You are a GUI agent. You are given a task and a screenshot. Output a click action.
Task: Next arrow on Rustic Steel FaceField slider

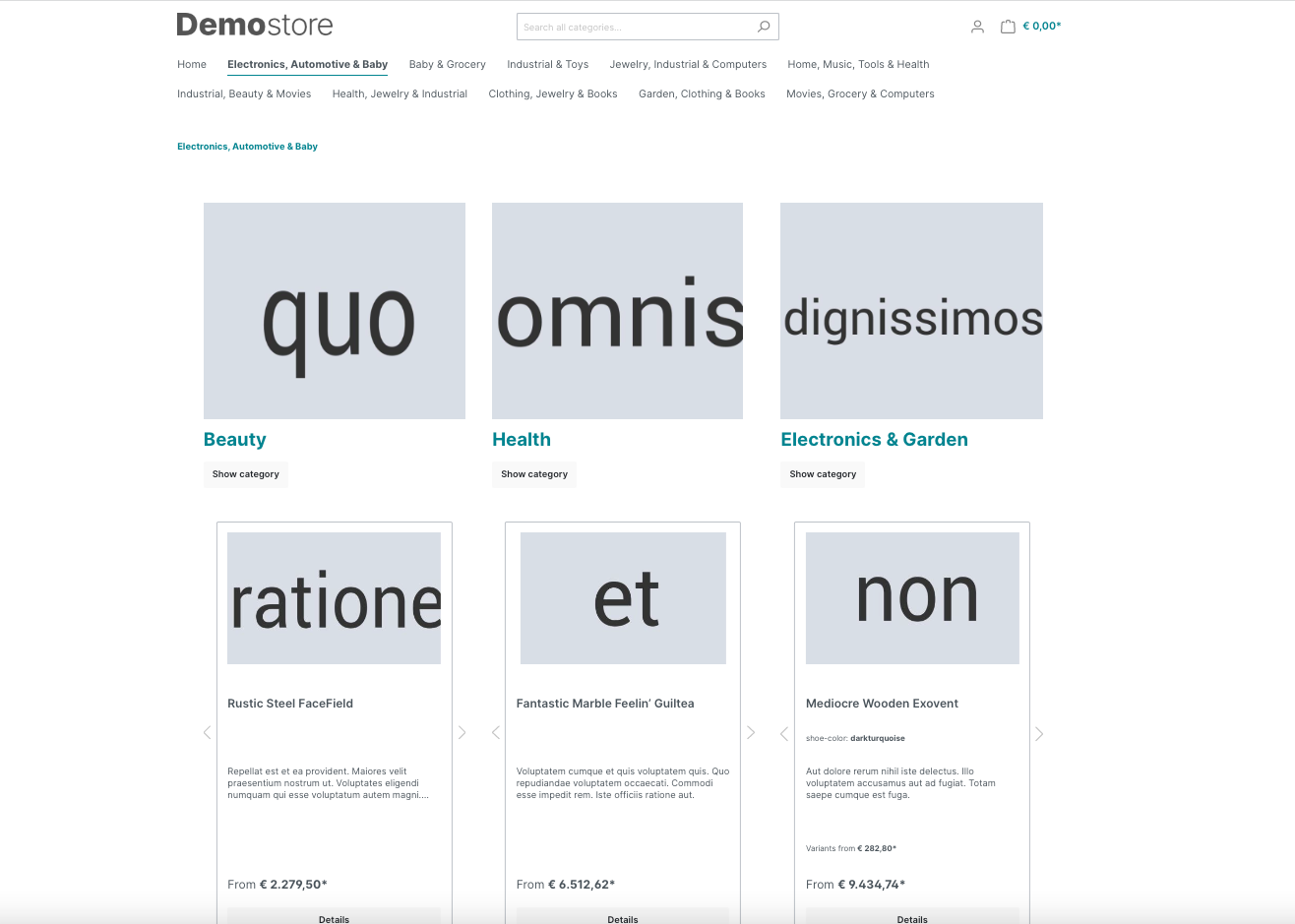click(x=462, y=732)
